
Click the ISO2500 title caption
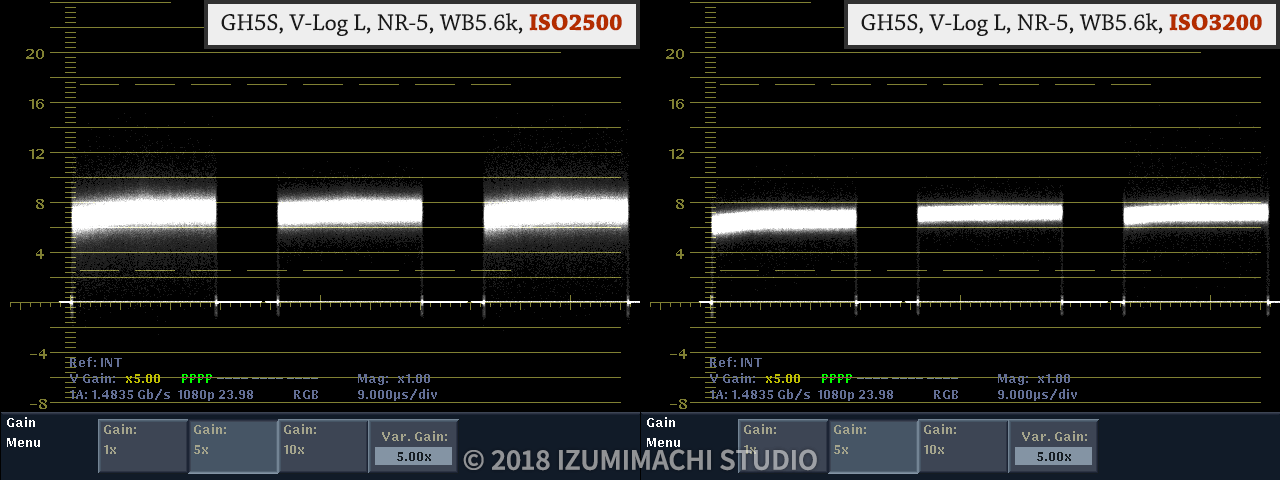tap(421, 22)
